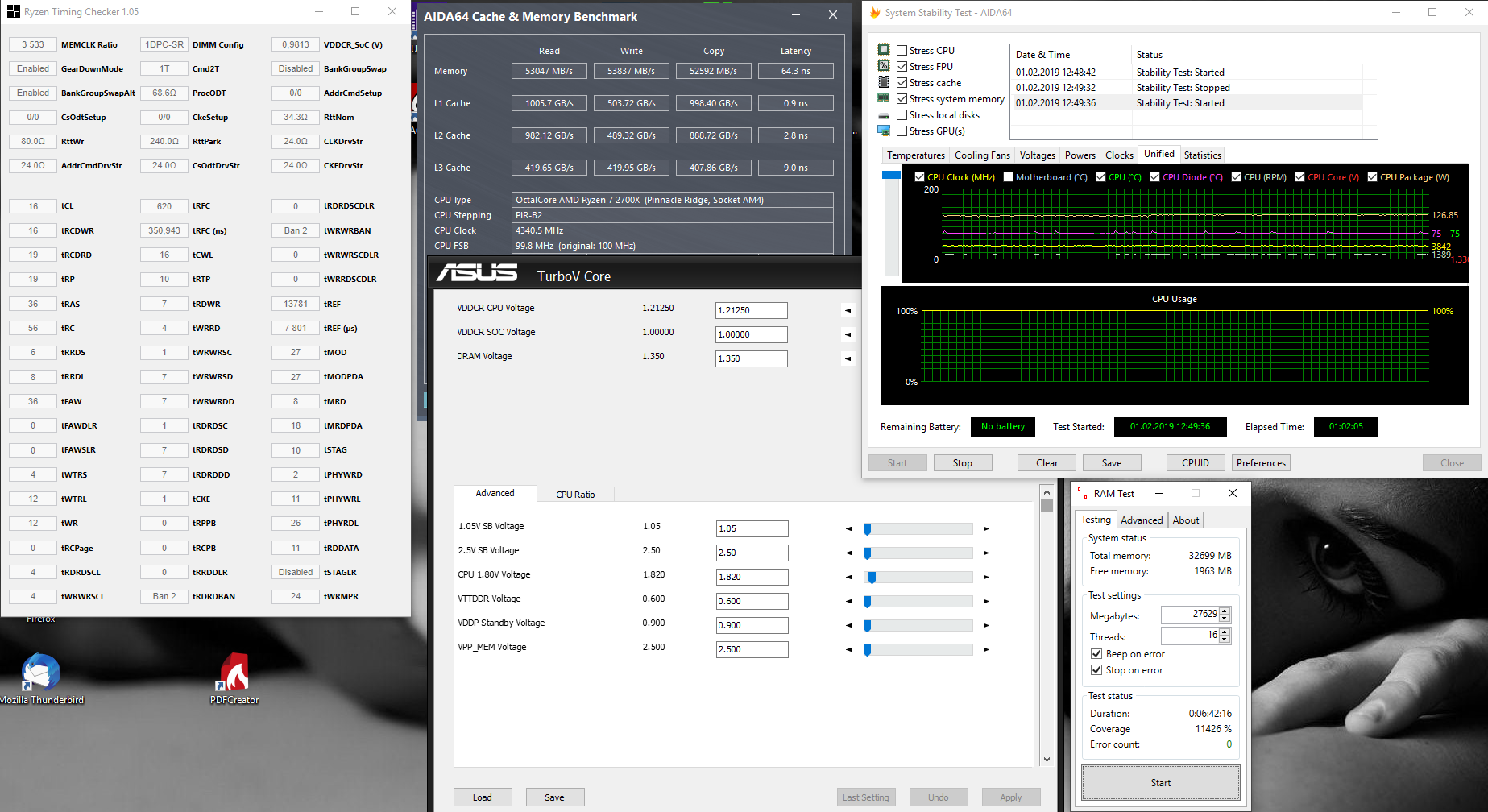Click the Stress CPU chip icon
Screen dimensions: 1488x812
(884, 50)
